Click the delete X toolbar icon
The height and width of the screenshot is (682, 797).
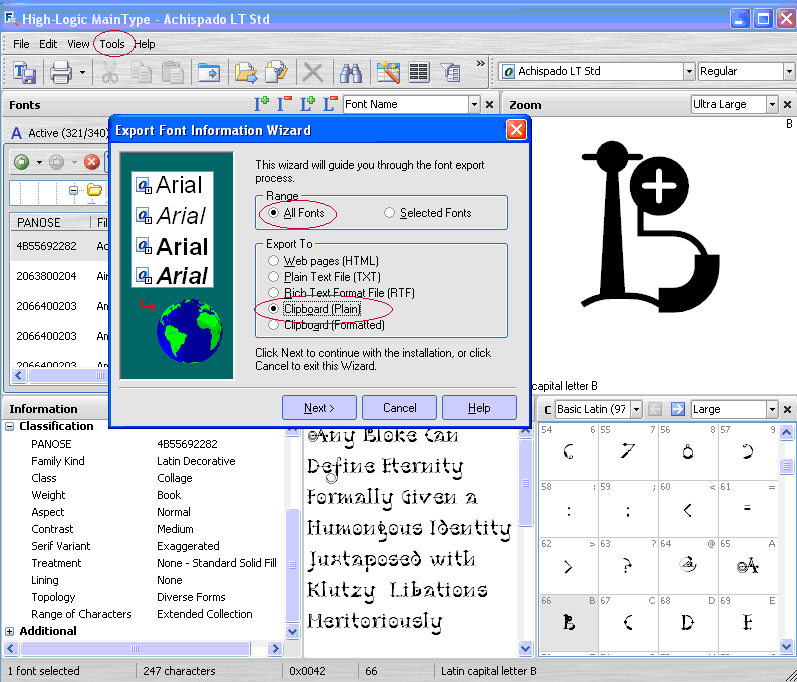coord(313,73)
